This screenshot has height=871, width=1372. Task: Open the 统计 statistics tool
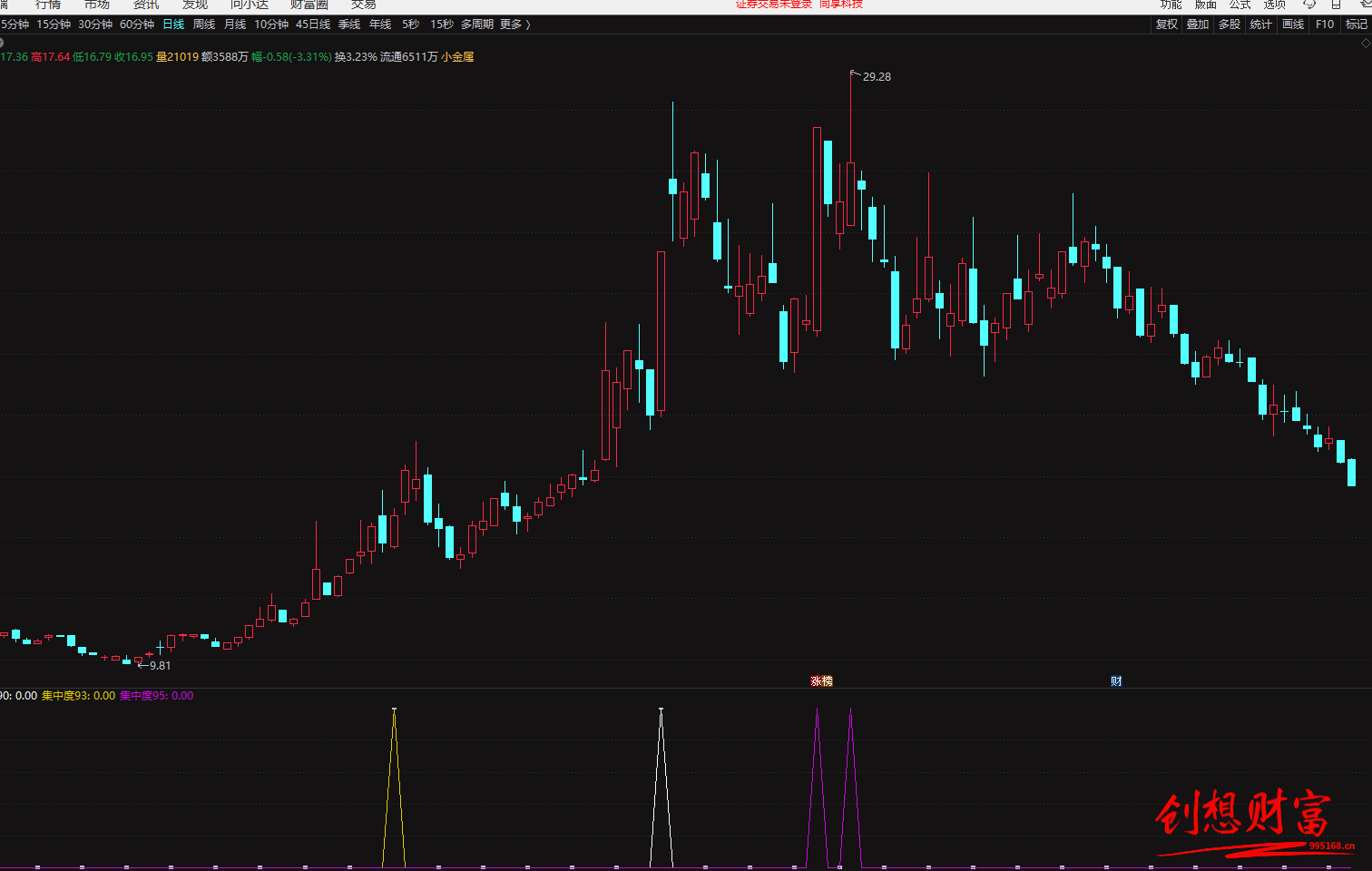point(1261,24)
